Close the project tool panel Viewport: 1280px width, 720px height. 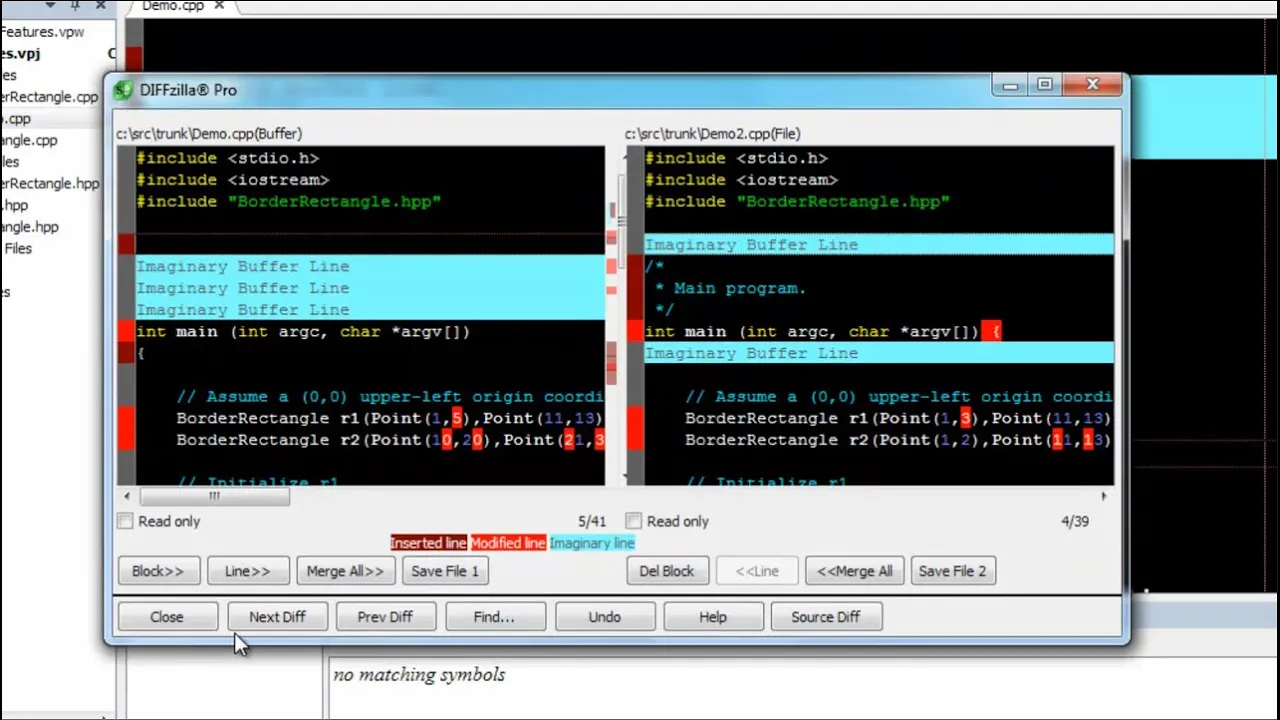click(101, 6)
